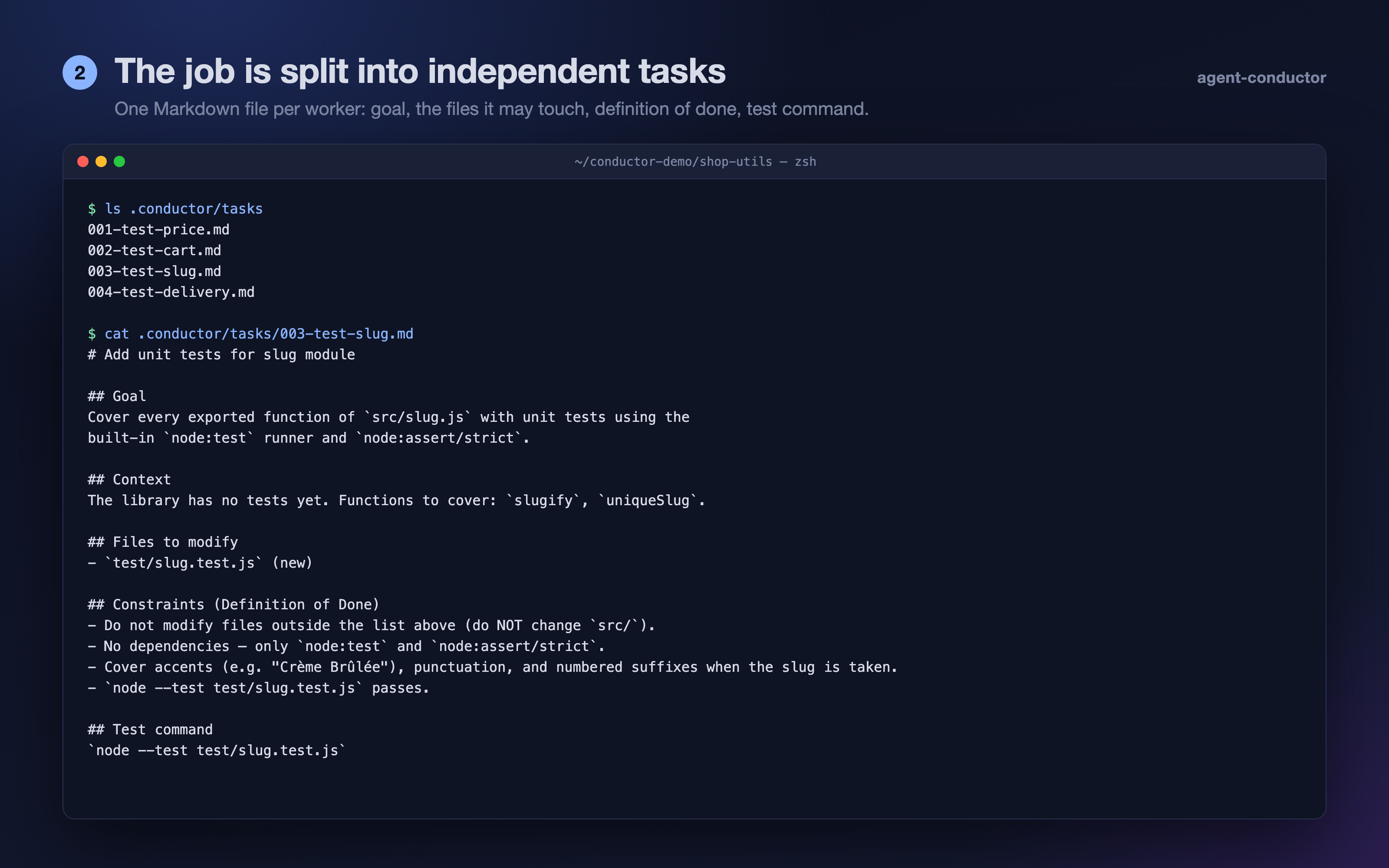This screenshot has height=868, width=1389.
Task: Click the 'No dependencies — only' constraint line
Action: pos(346,646)
